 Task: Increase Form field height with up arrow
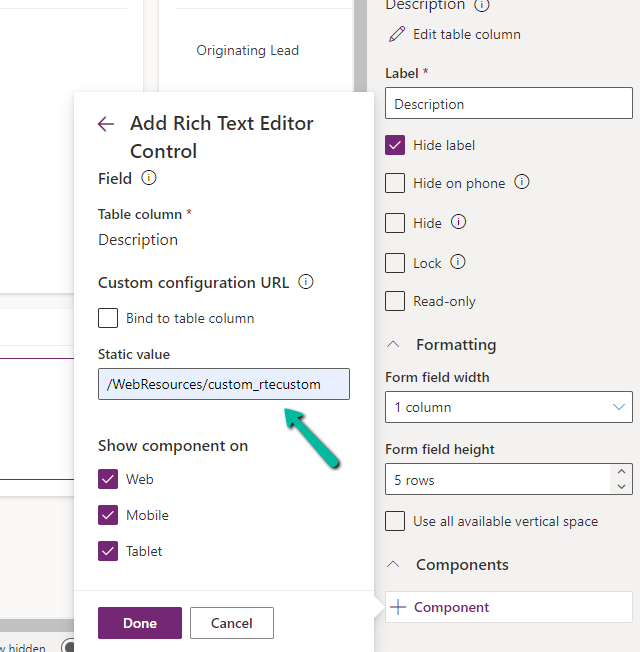(x=622, y=472)
